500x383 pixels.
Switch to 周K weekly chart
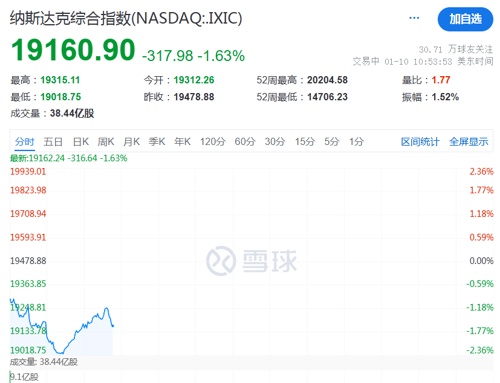pyautogui.click(x=106, y=142)
